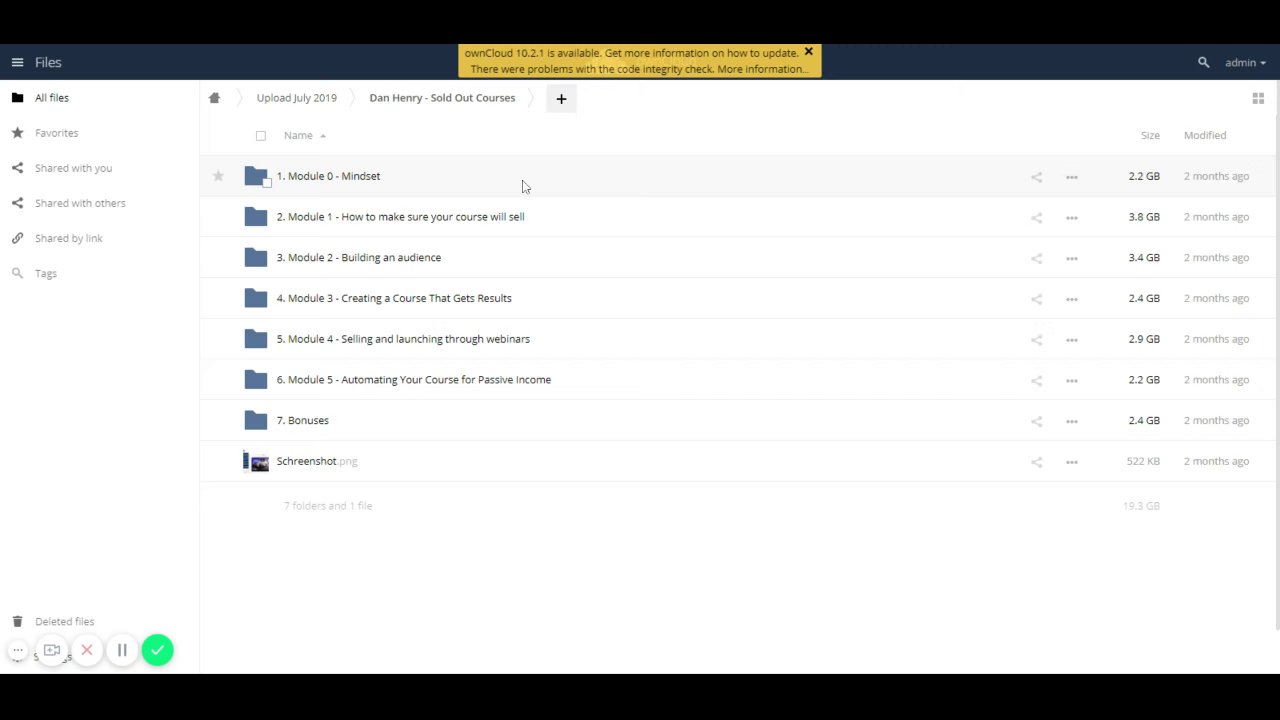The height and width of the screenshot is (720, 1280).
Task: Open the Schreenshot.png file
Action: tap(317, 461)
